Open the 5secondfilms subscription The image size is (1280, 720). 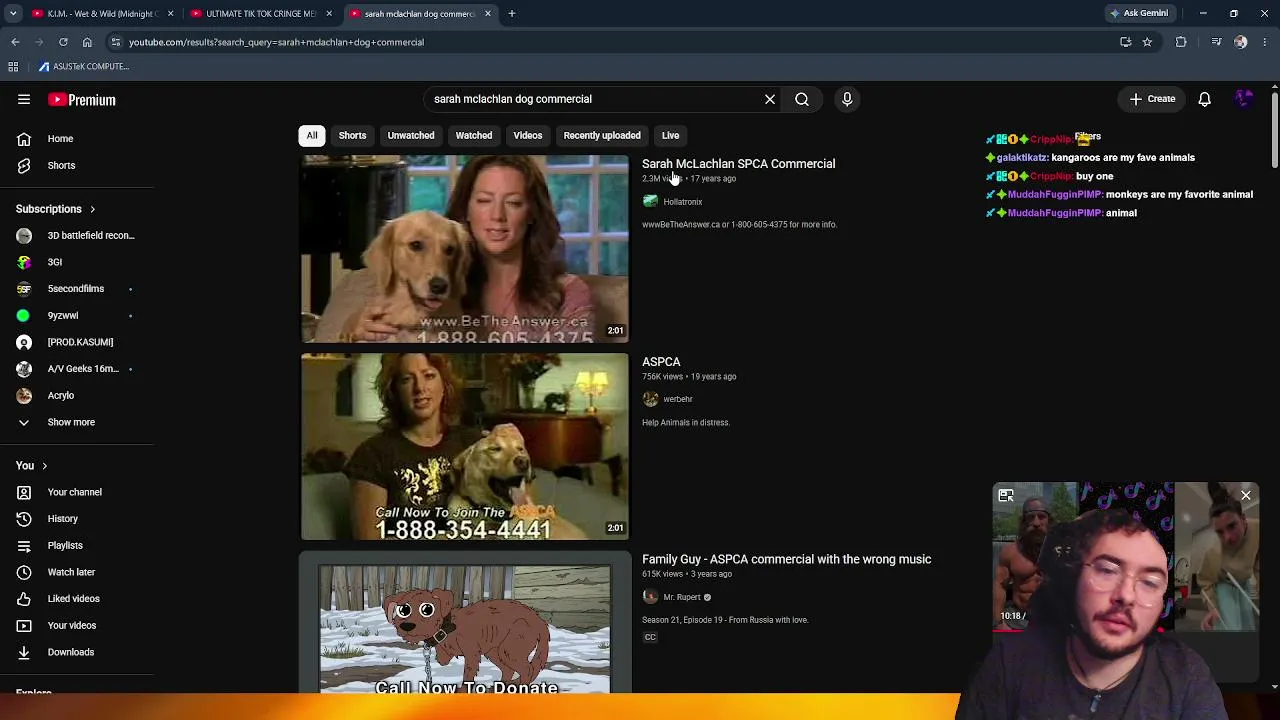pos(76,289)
